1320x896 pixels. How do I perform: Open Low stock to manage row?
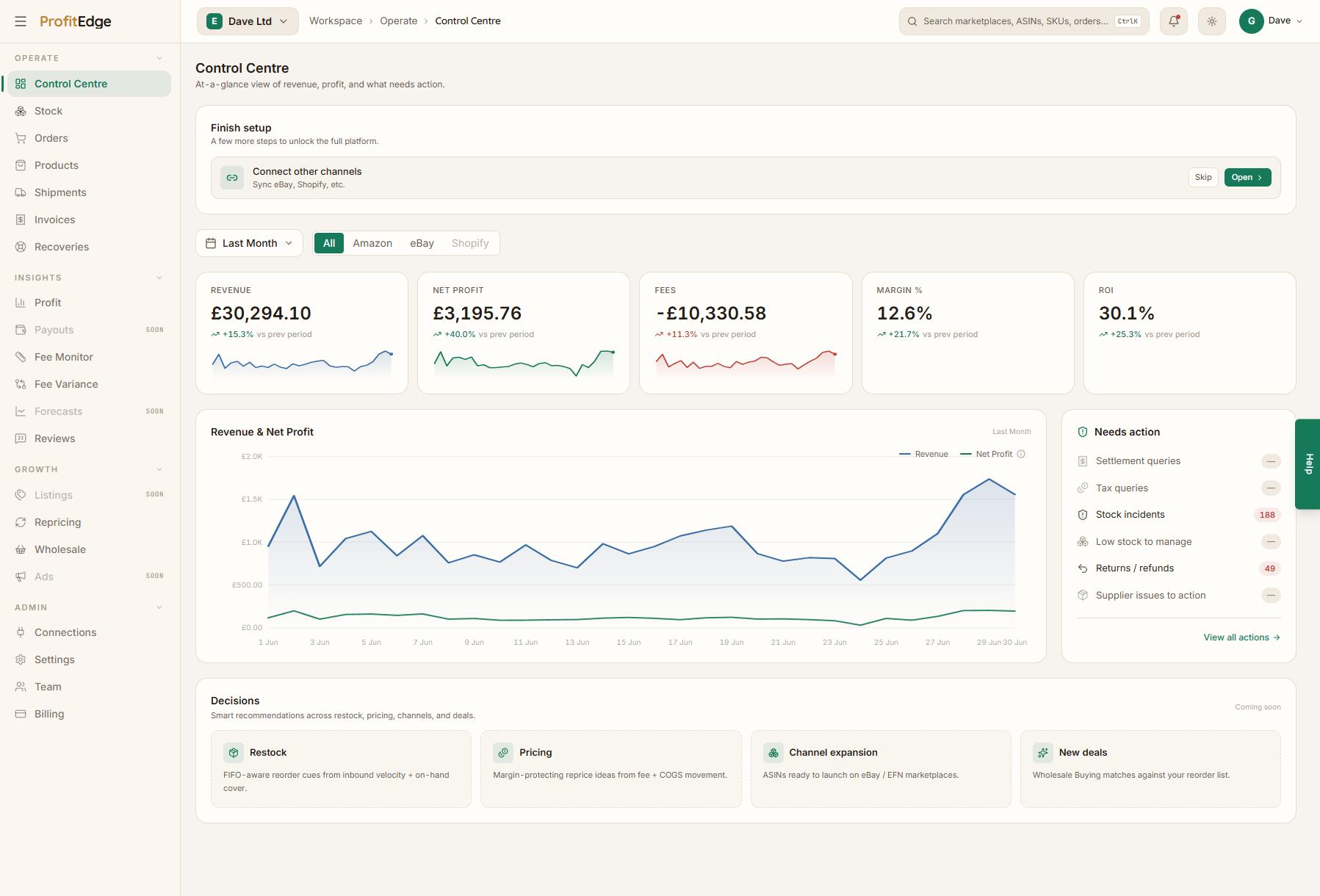[1179, 542]
